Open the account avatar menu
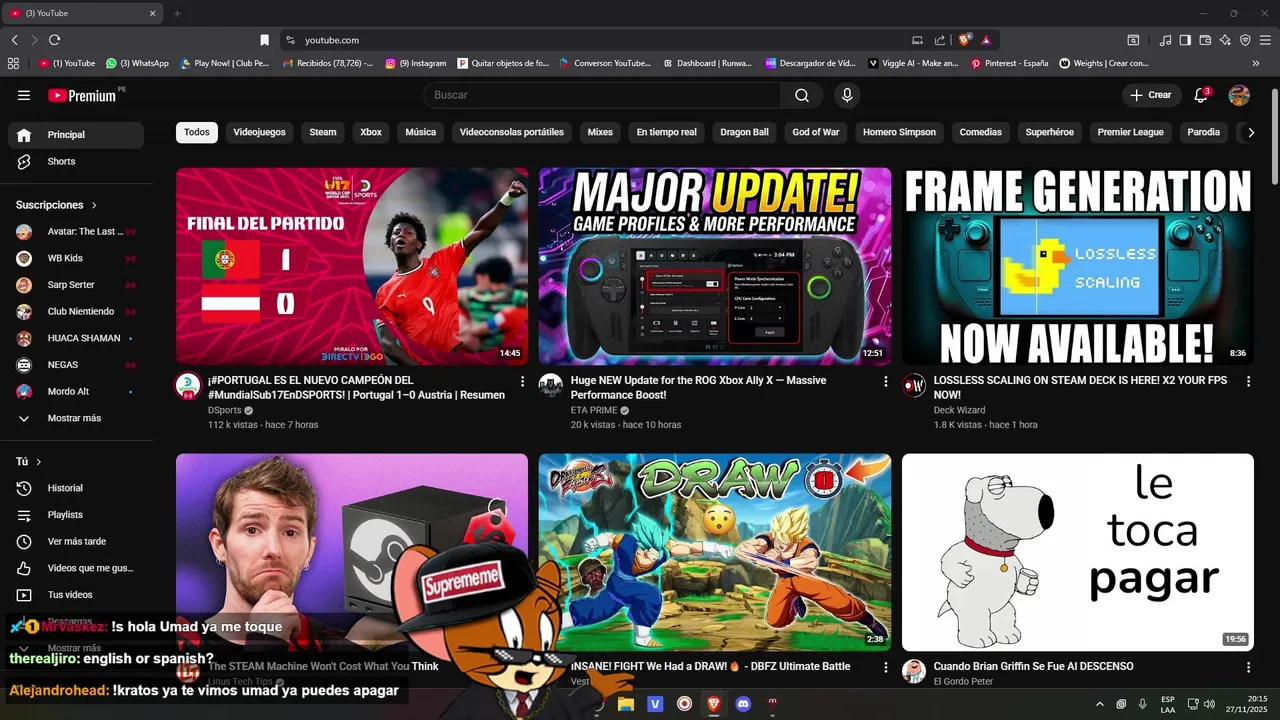This screenshot has width=1280, height=720. [x=1239, y=95]
